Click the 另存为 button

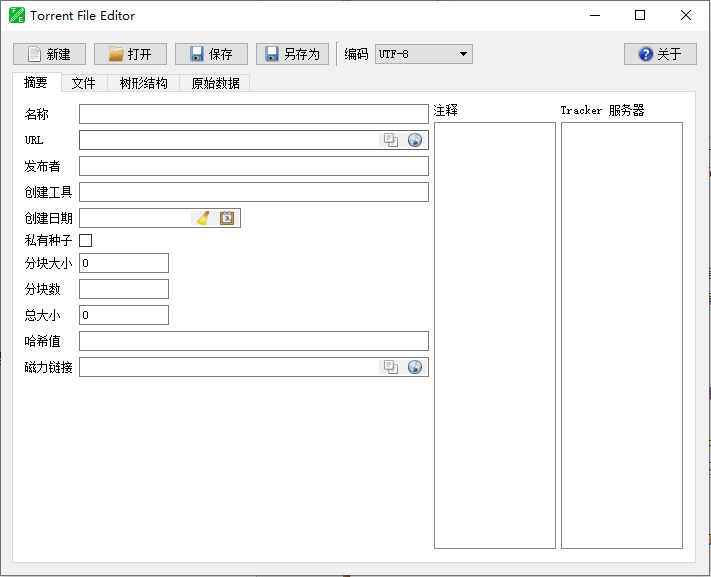(292, 54)
